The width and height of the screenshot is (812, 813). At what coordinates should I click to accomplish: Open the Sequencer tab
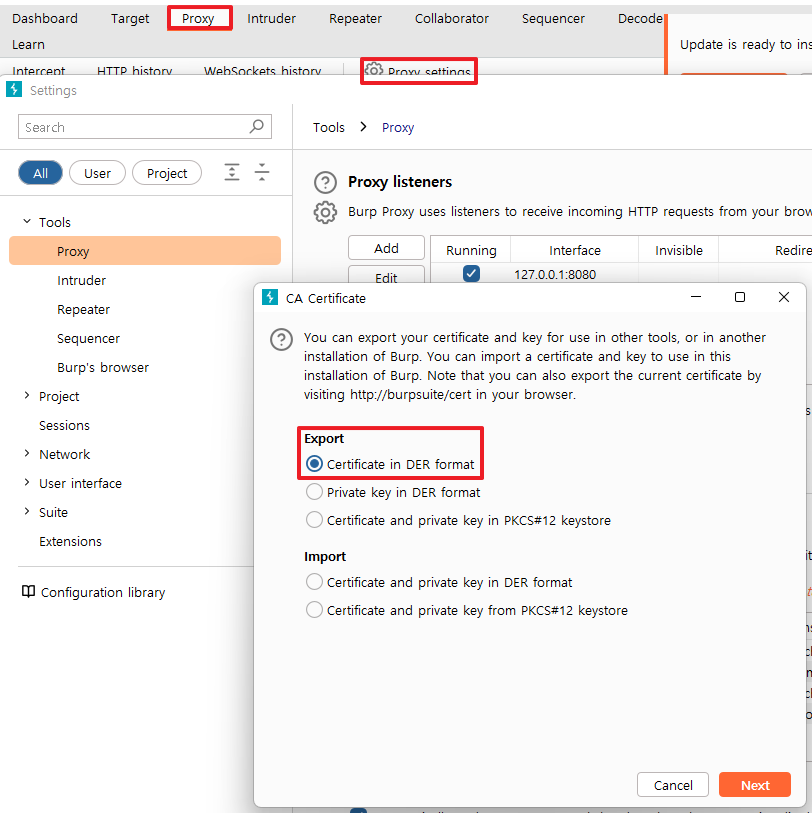[x=553, y=18]
